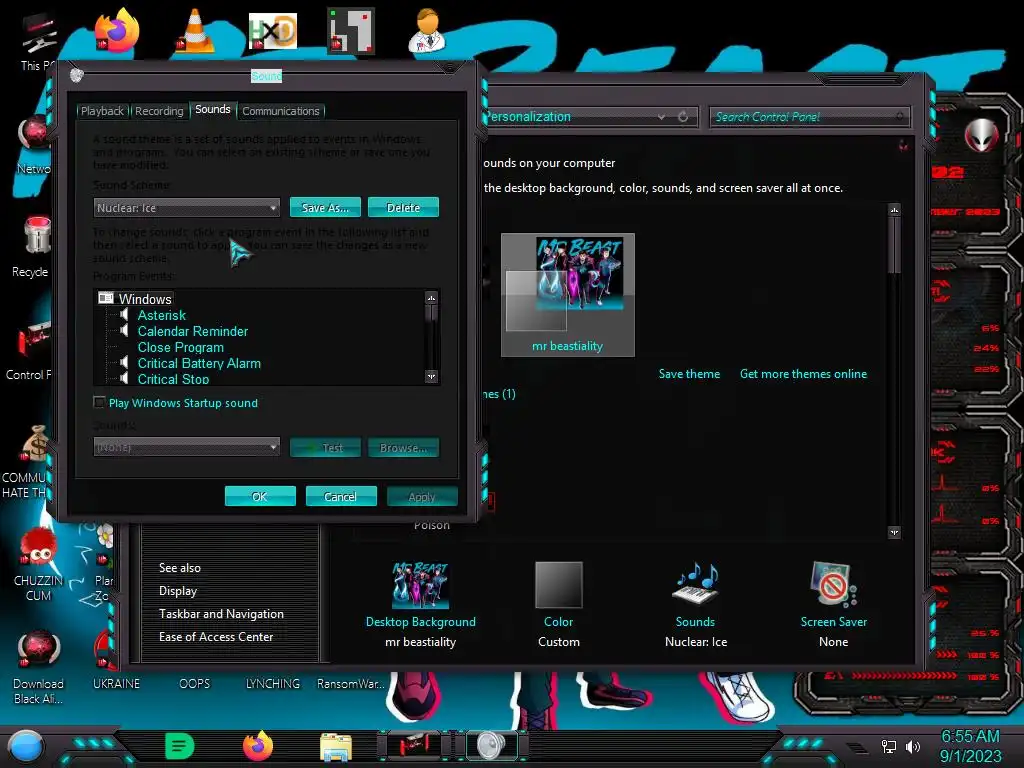Image resolution: width=1024 pixels, height=768 pixels.
Task: Click the network tray icon
Action: (x=888, y=746)
